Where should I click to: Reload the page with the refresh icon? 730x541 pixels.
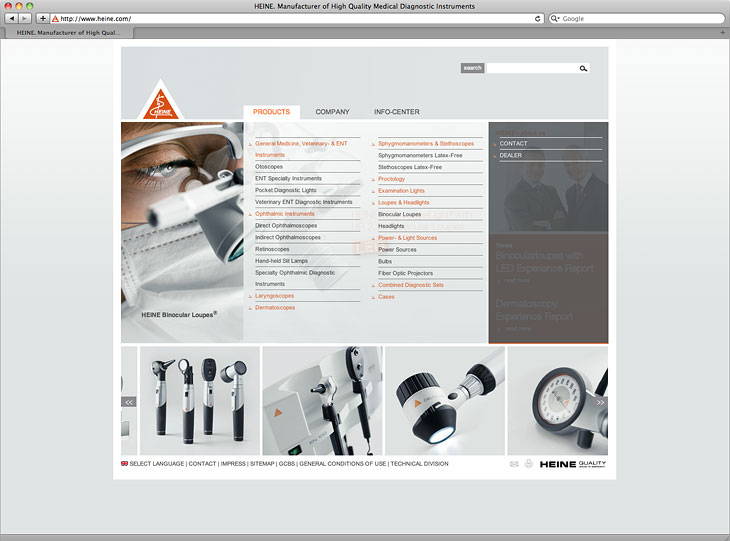click(x=538, y=19)
